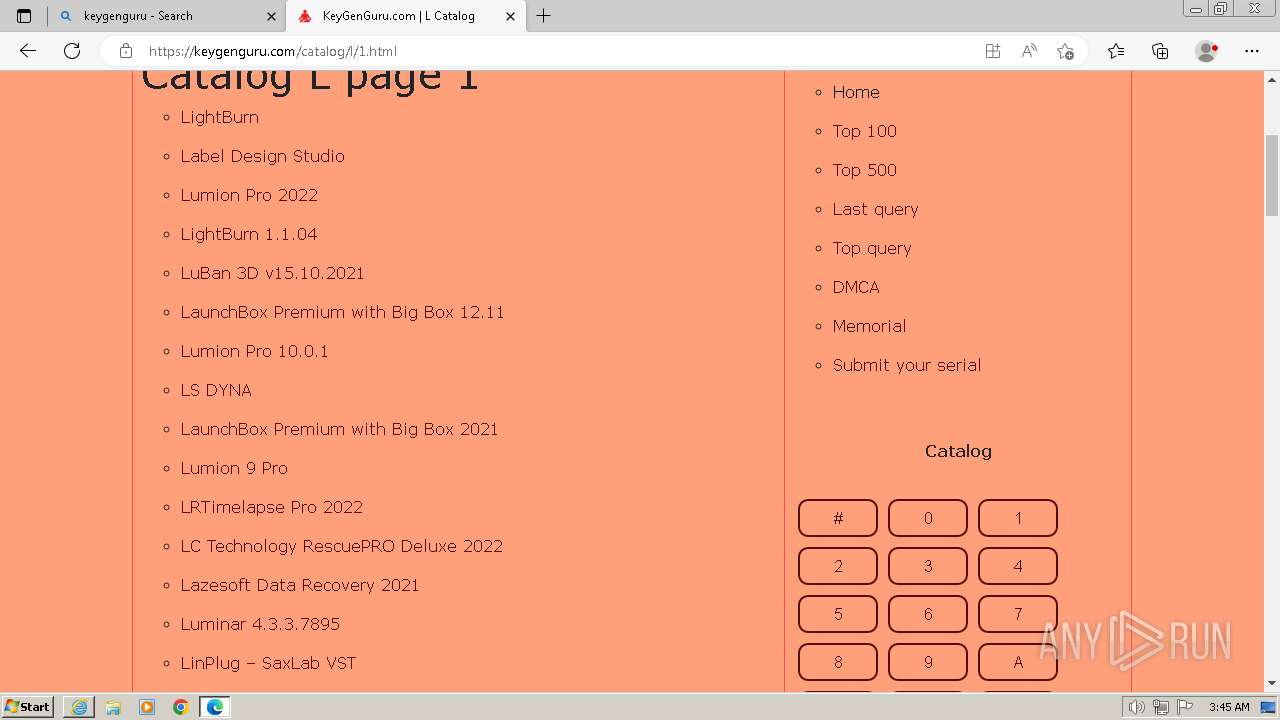Select the KeyGenGuru.com L Catalog tab
1280x720 pixels.
point(406,16)
